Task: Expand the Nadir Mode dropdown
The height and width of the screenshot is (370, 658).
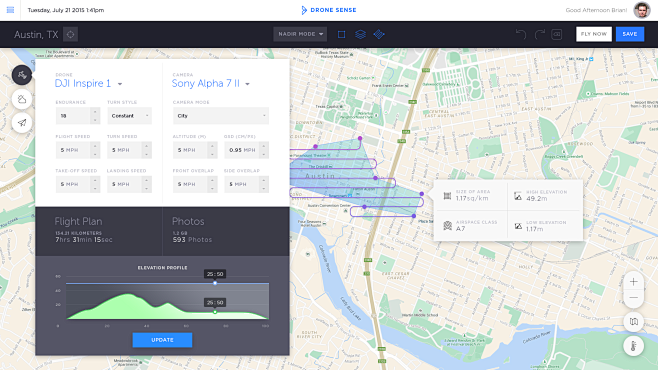Action: pyautogui.click(x=301, y=34)
